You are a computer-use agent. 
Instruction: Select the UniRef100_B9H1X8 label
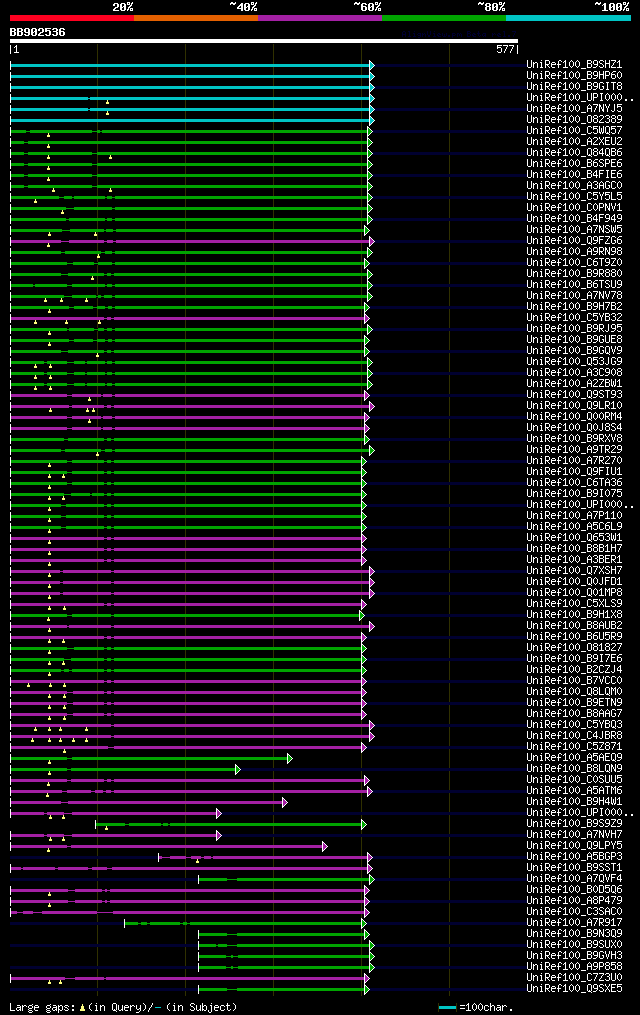(x=574, y=615)
